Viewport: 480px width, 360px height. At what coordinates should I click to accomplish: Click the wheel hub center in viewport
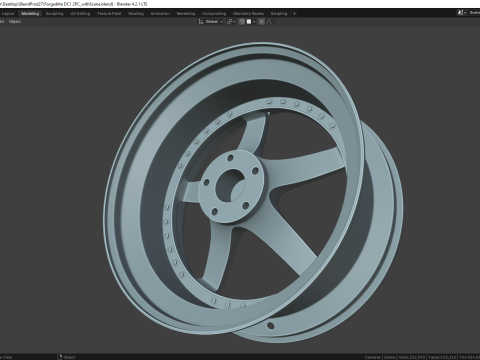pos(229,184)
